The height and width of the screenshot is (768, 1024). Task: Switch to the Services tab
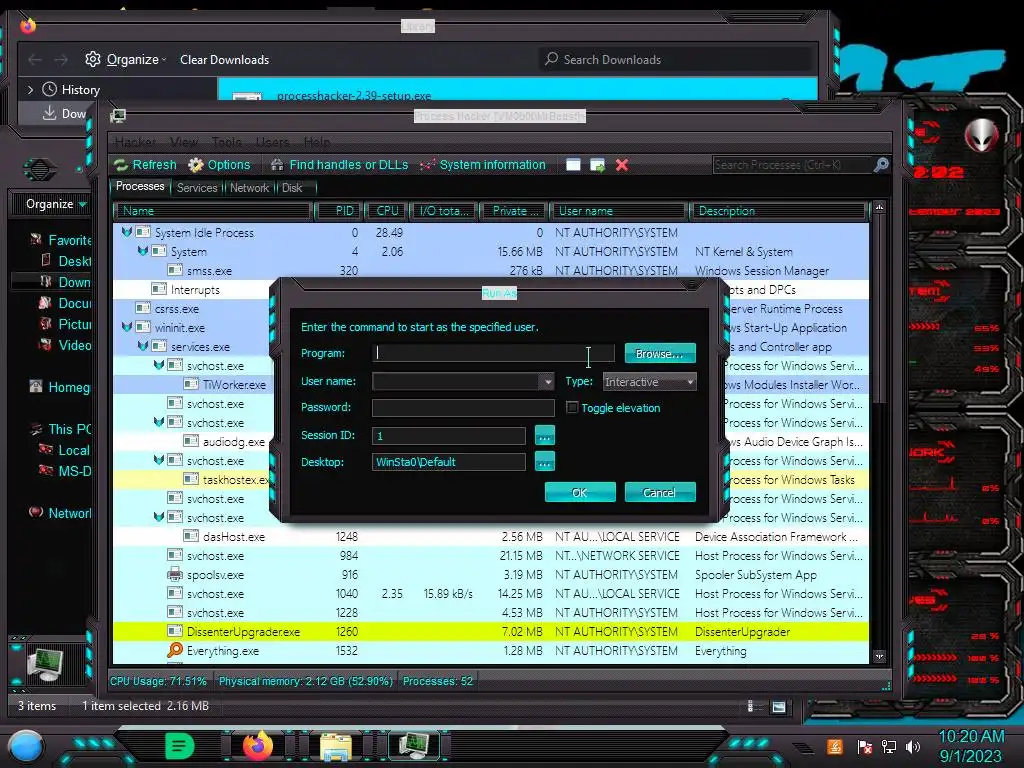pyautogui.click(x=197, y=188)
